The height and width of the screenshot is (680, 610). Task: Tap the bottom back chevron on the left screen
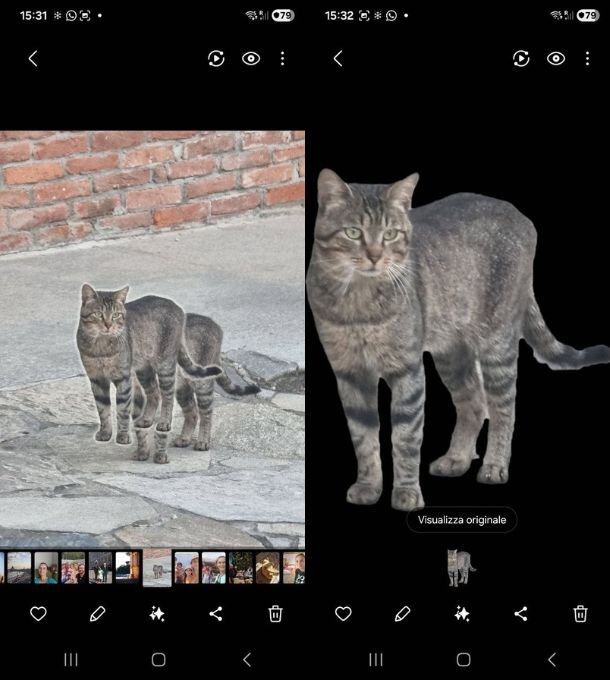(x=247, y=660)
